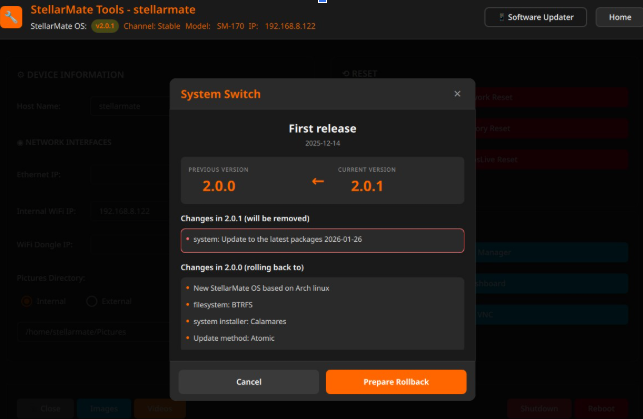Click the Prepare Rollback button
Image resolution: width=643 pixels, height=419 pixels.
point(396,382)
